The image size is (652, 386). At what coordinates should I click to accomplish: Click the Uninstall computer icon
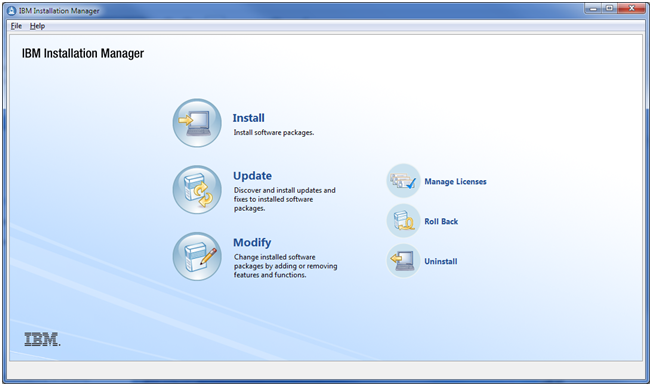point(403,261)
